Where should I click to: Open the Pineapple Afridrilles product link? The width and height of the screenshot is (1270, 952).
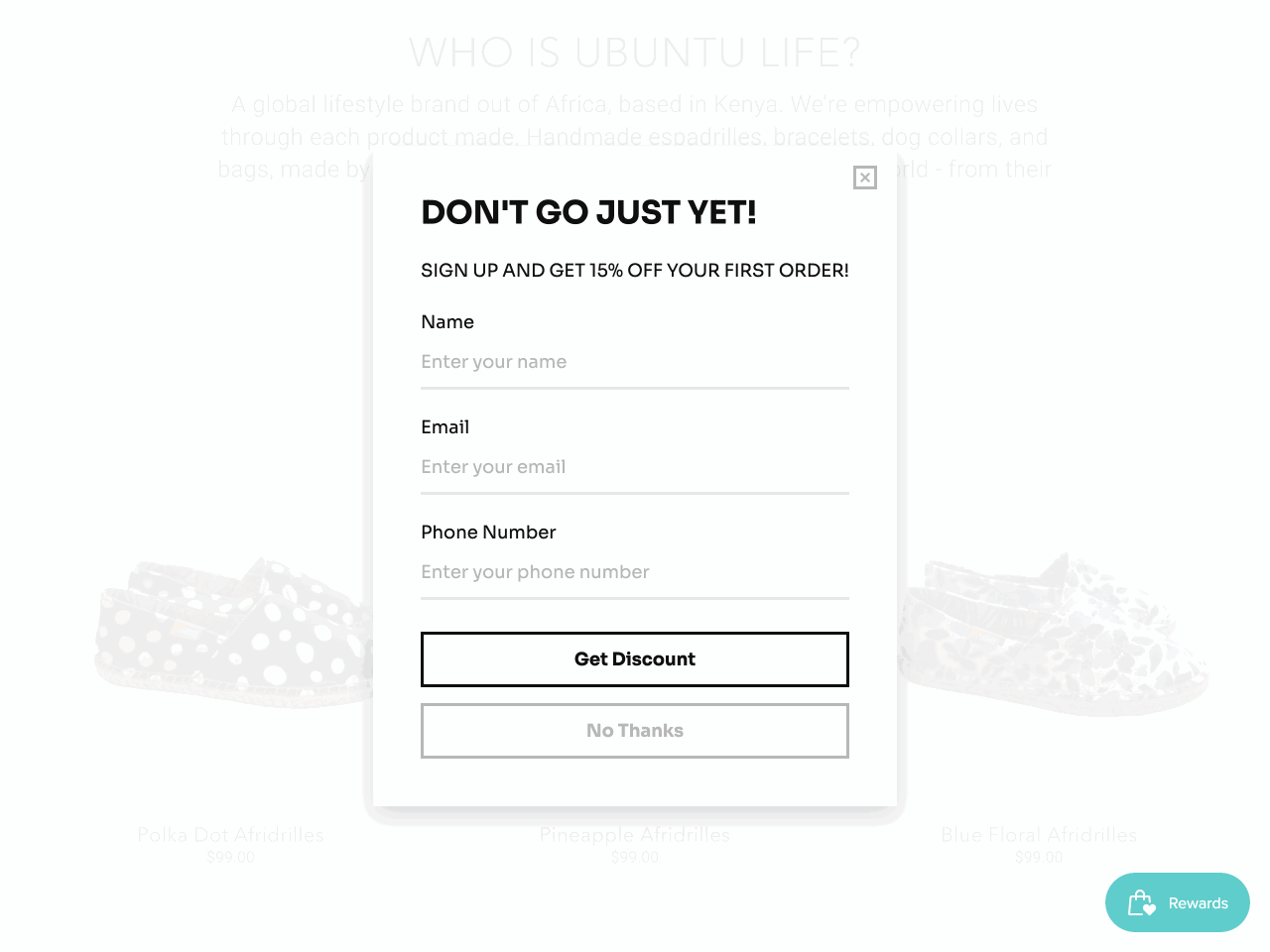tap(635, 834)
